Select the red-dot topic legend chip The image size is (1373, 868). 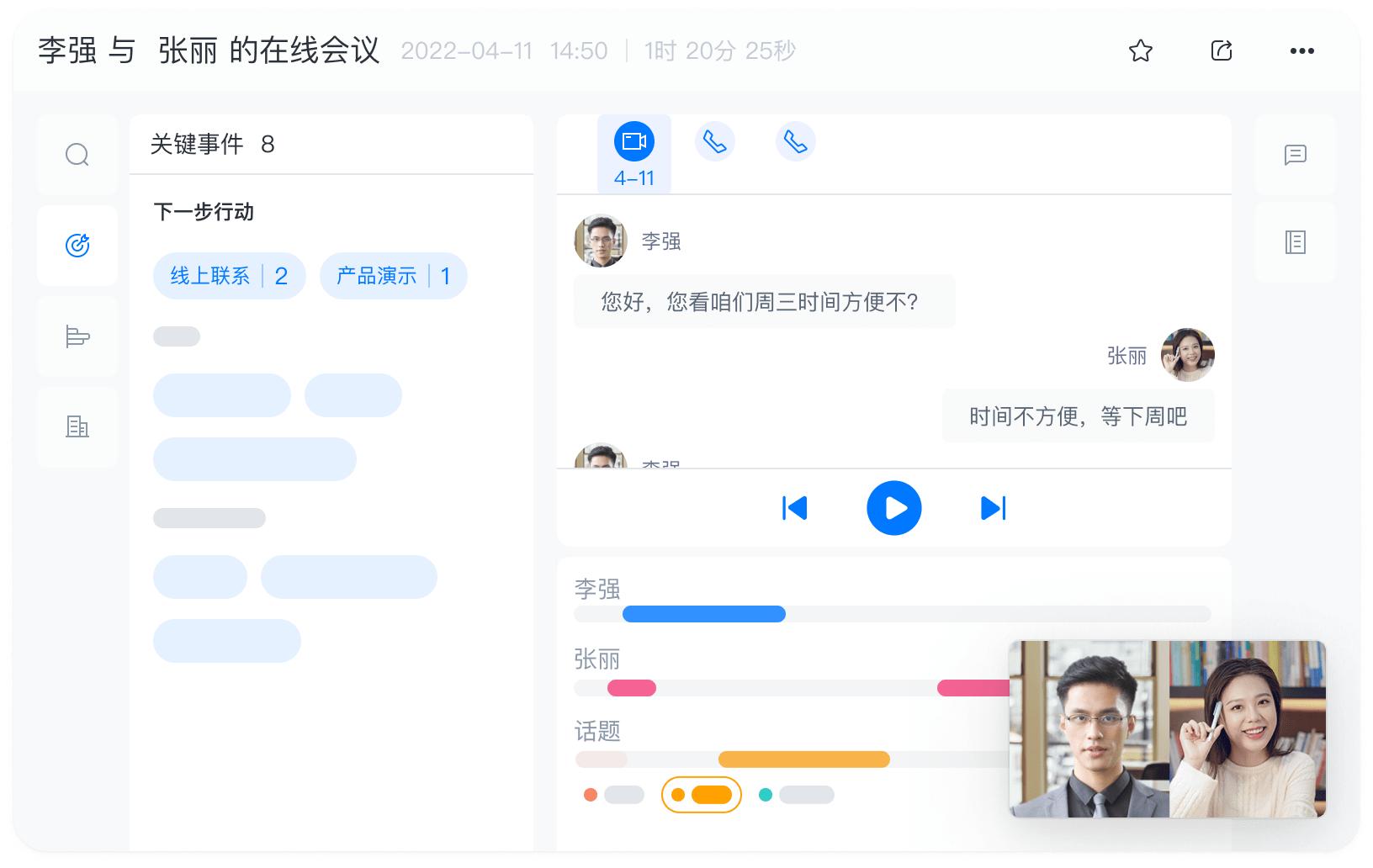tap(614, 795)
